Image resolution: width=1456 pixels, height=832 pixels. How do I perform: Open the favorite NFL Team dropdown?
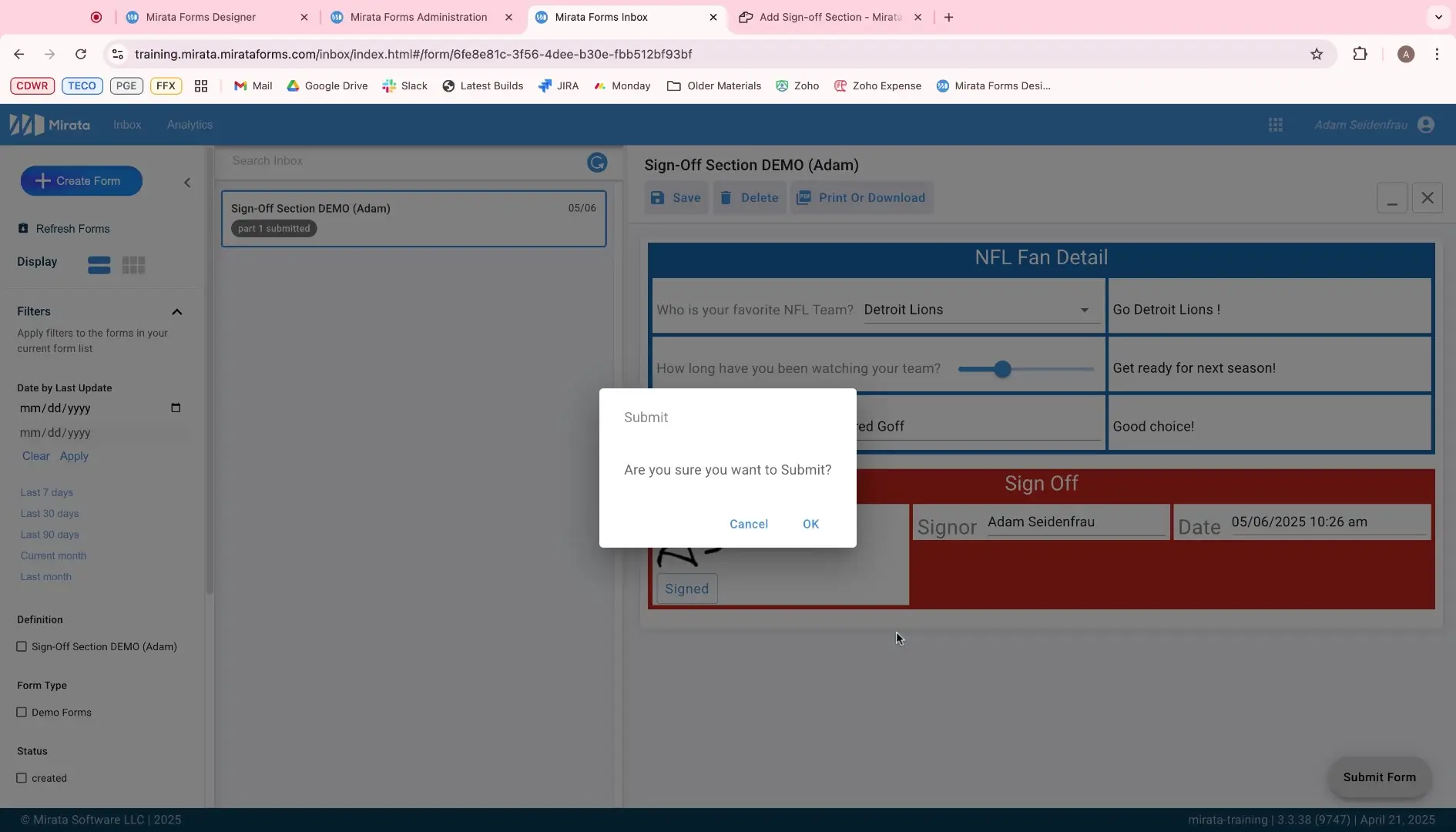point(1085,310)
